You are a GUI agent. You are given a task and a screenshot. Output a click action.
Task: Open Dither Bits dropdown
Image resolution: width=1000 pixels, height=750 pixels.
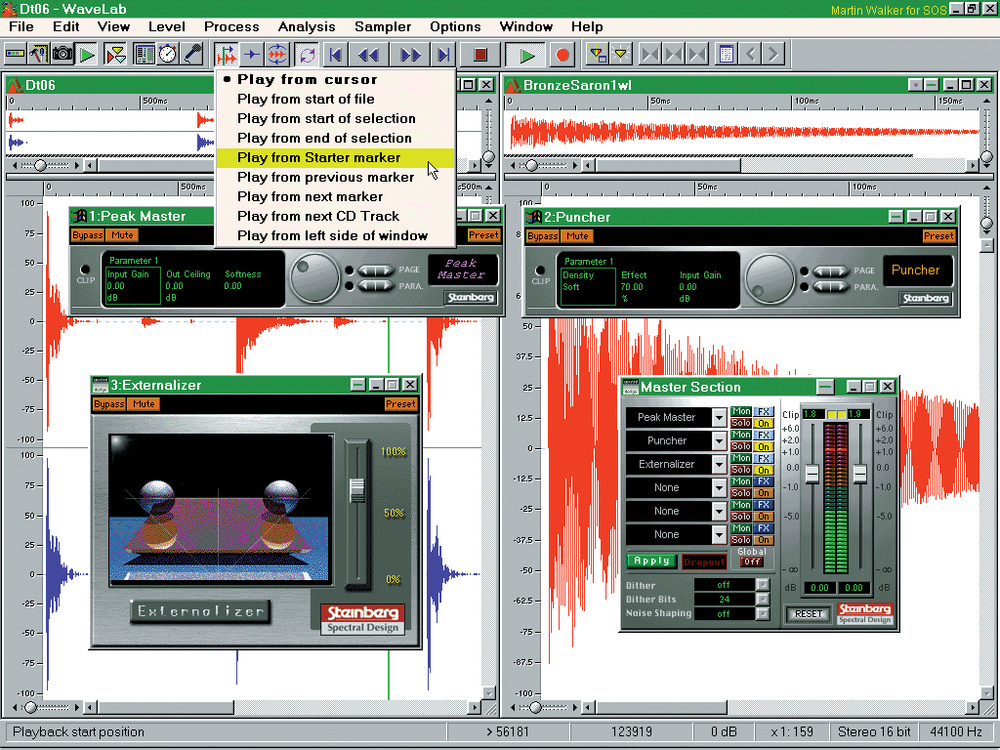coord(763,599)
